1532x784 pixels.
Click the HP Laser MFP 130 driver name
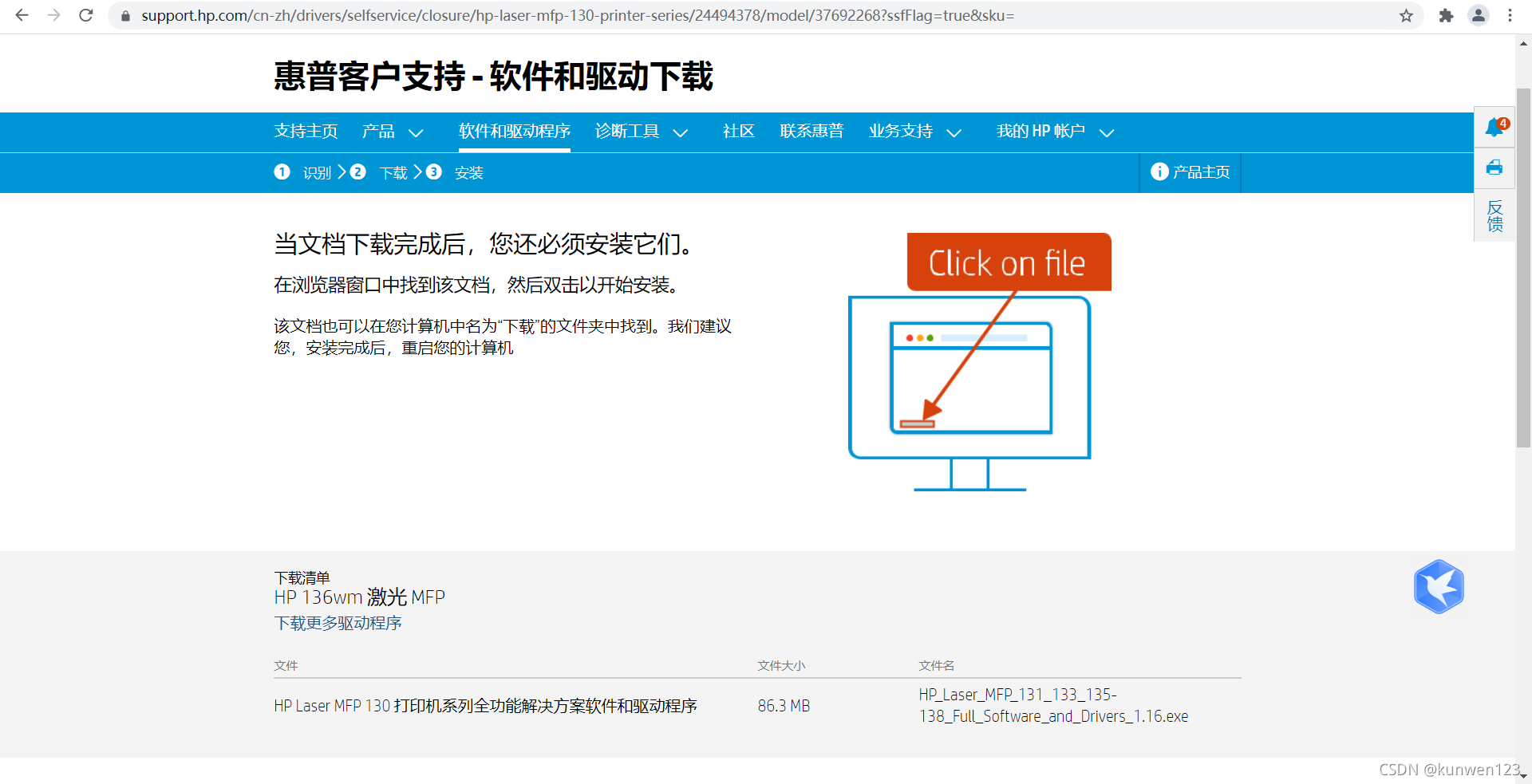click(485, 706)
